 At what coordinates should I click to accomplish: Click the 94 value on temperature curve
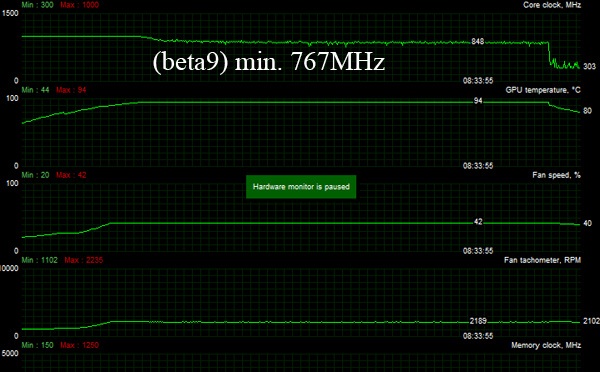tap(478, 101)
